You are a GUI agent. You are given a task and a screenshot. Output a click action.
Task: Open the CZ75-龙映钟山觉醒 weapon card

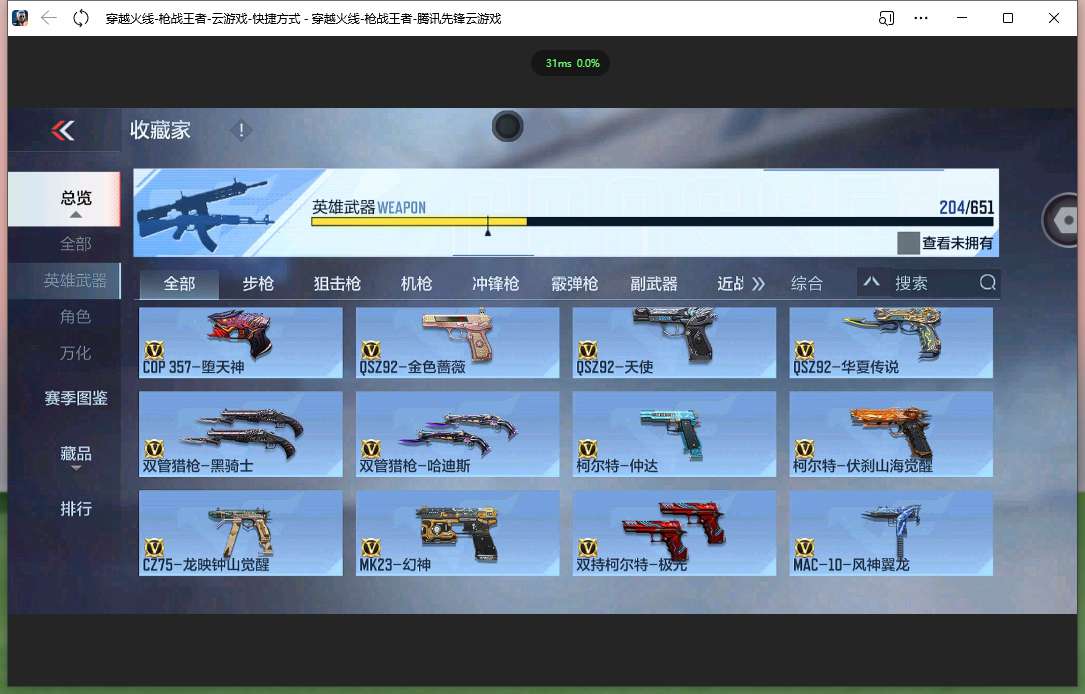pyautogui.click(x=240, y=533)
